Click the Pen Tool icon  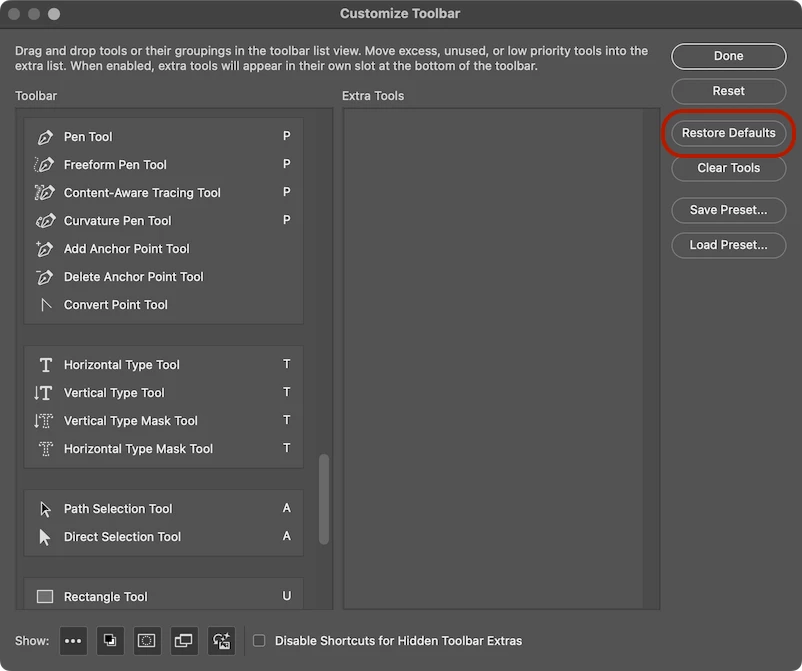pos(45,137)
